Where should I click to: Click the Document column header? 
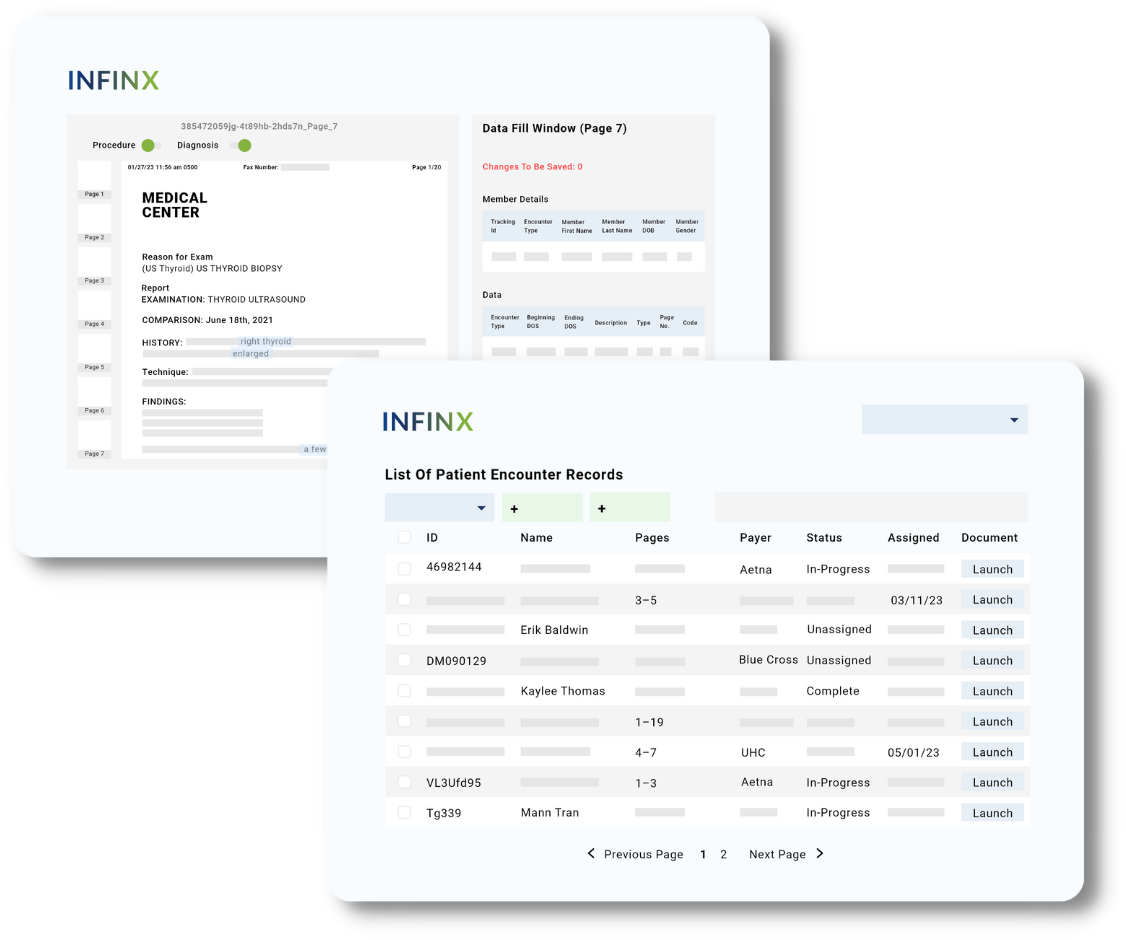tap(990, 537)
